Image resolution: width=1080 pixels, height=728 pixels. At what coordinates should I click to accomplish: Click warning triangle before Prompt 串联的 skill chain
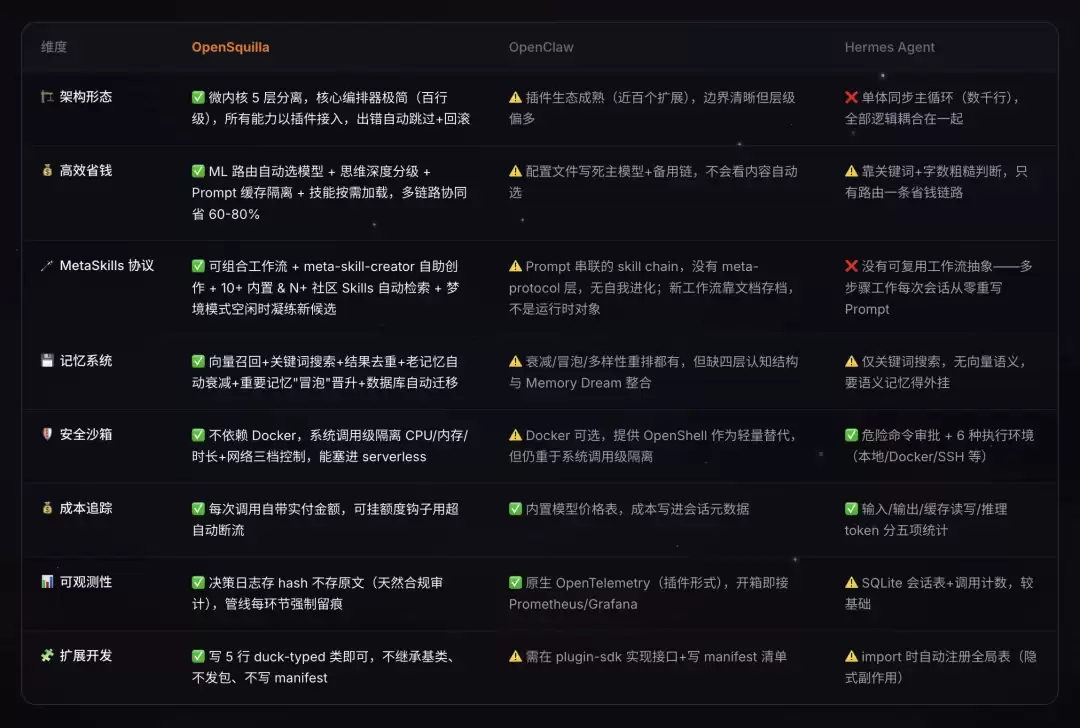click(x=515, y=266)
